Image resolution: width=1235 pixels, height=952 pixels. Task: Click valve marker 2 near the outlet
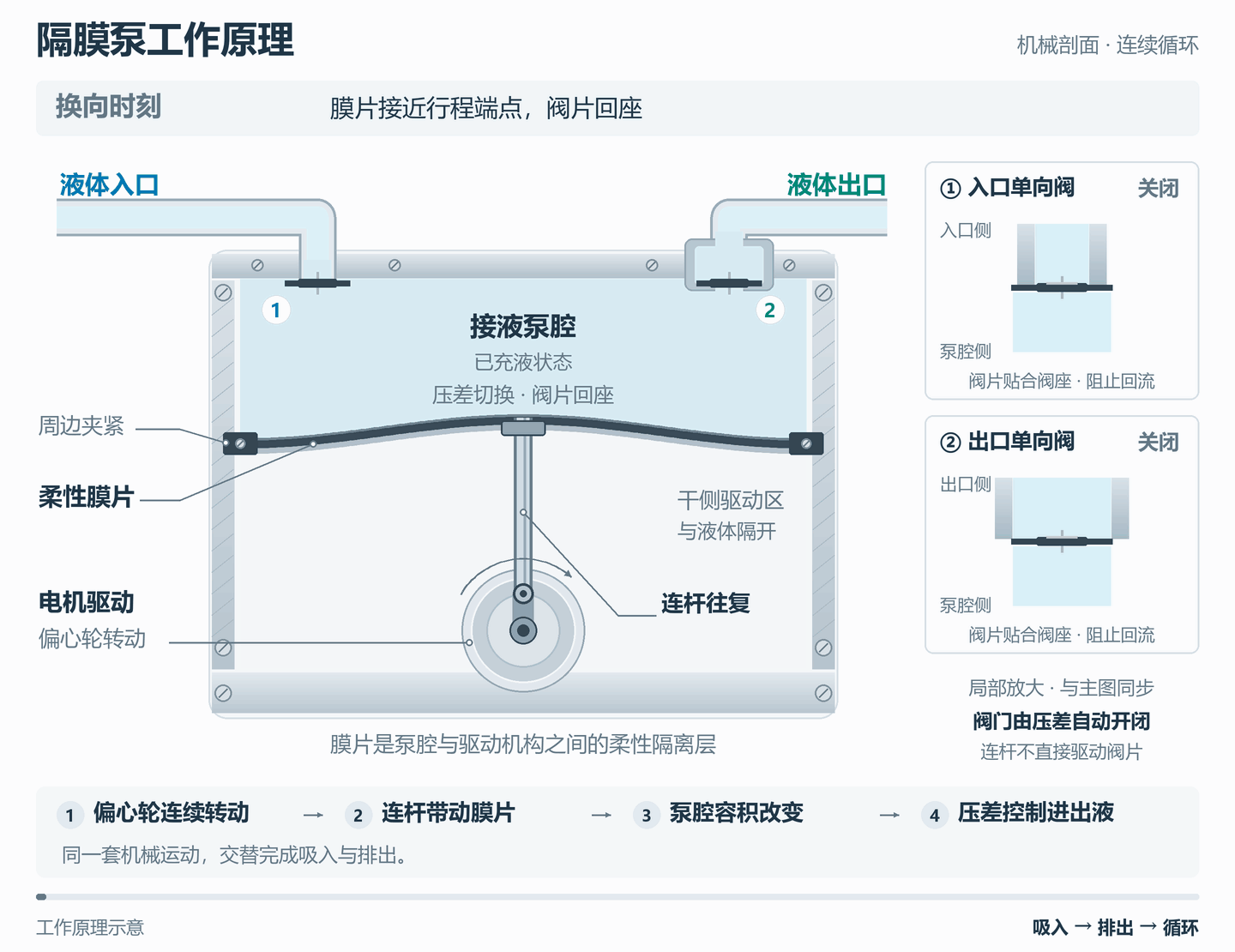point(769,310)
